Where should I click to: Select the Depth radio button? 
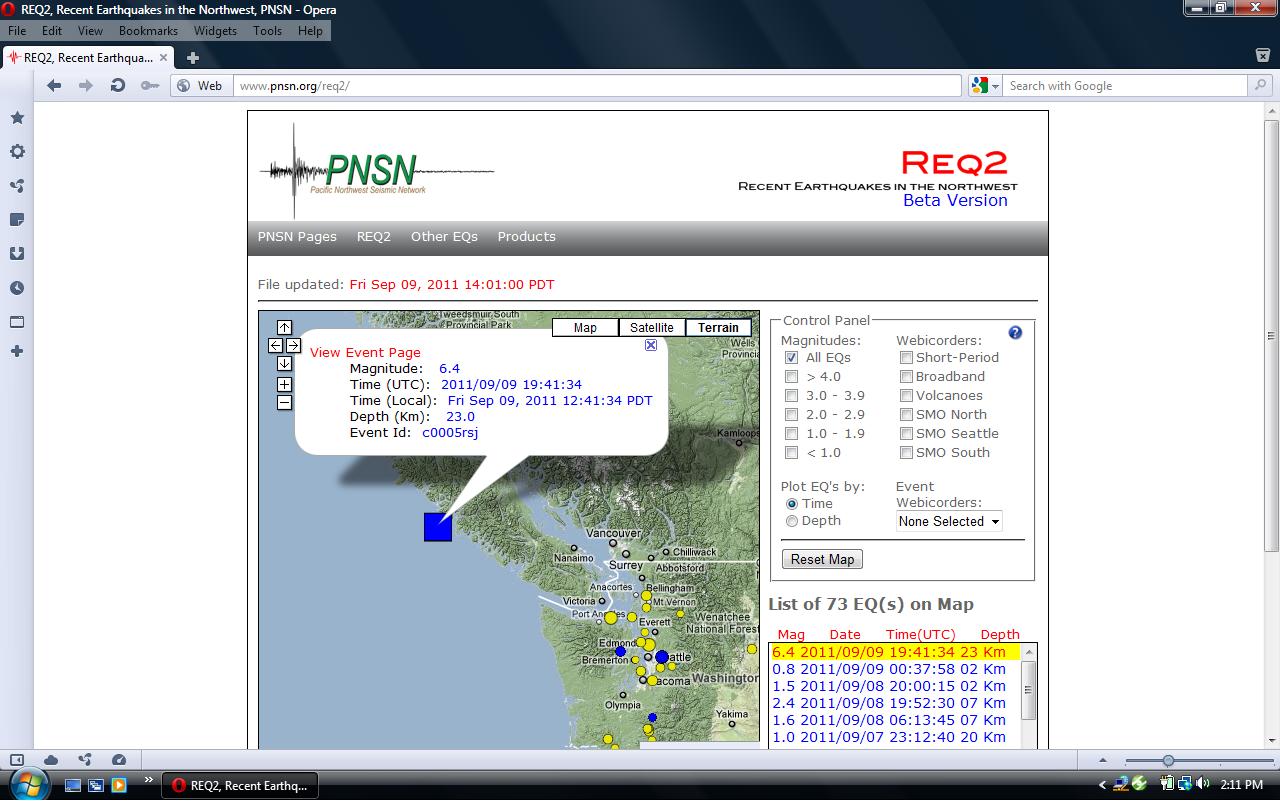792,521
